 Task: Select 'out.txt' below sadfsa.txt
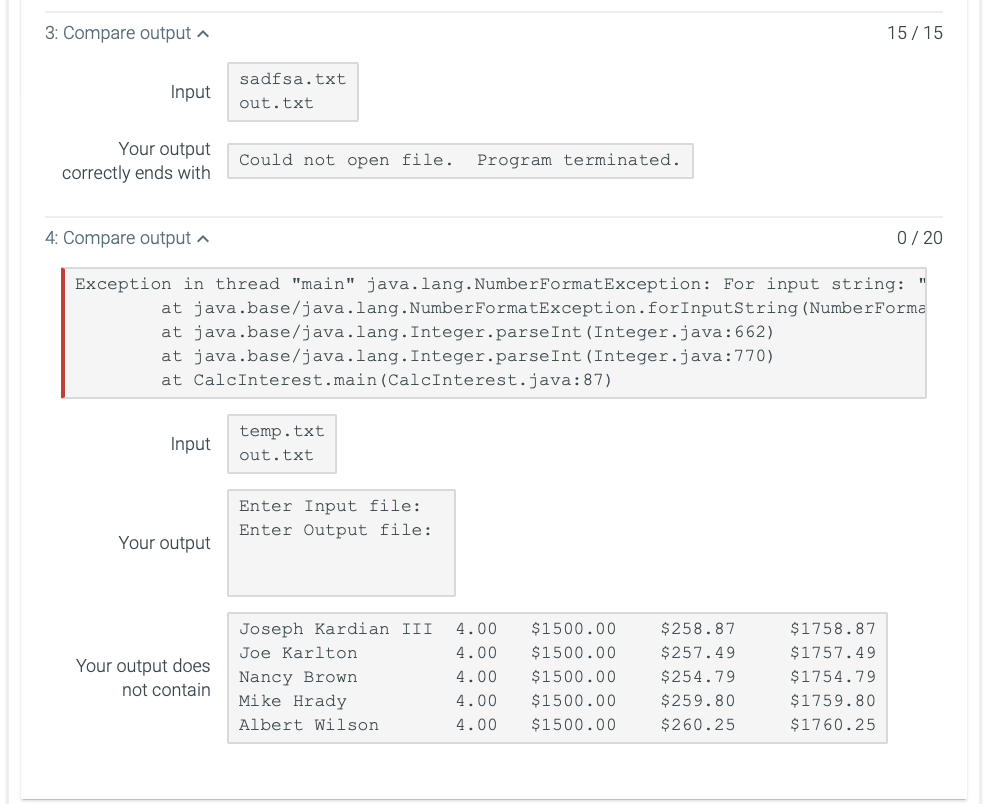point(276,103)
